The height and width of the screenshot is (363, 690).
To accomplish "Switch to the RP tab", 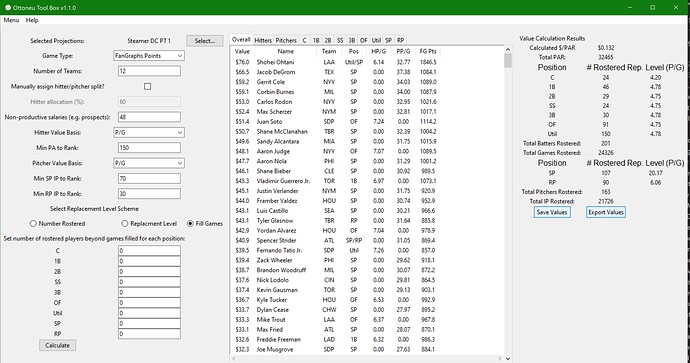I will (x=400, y=40).
